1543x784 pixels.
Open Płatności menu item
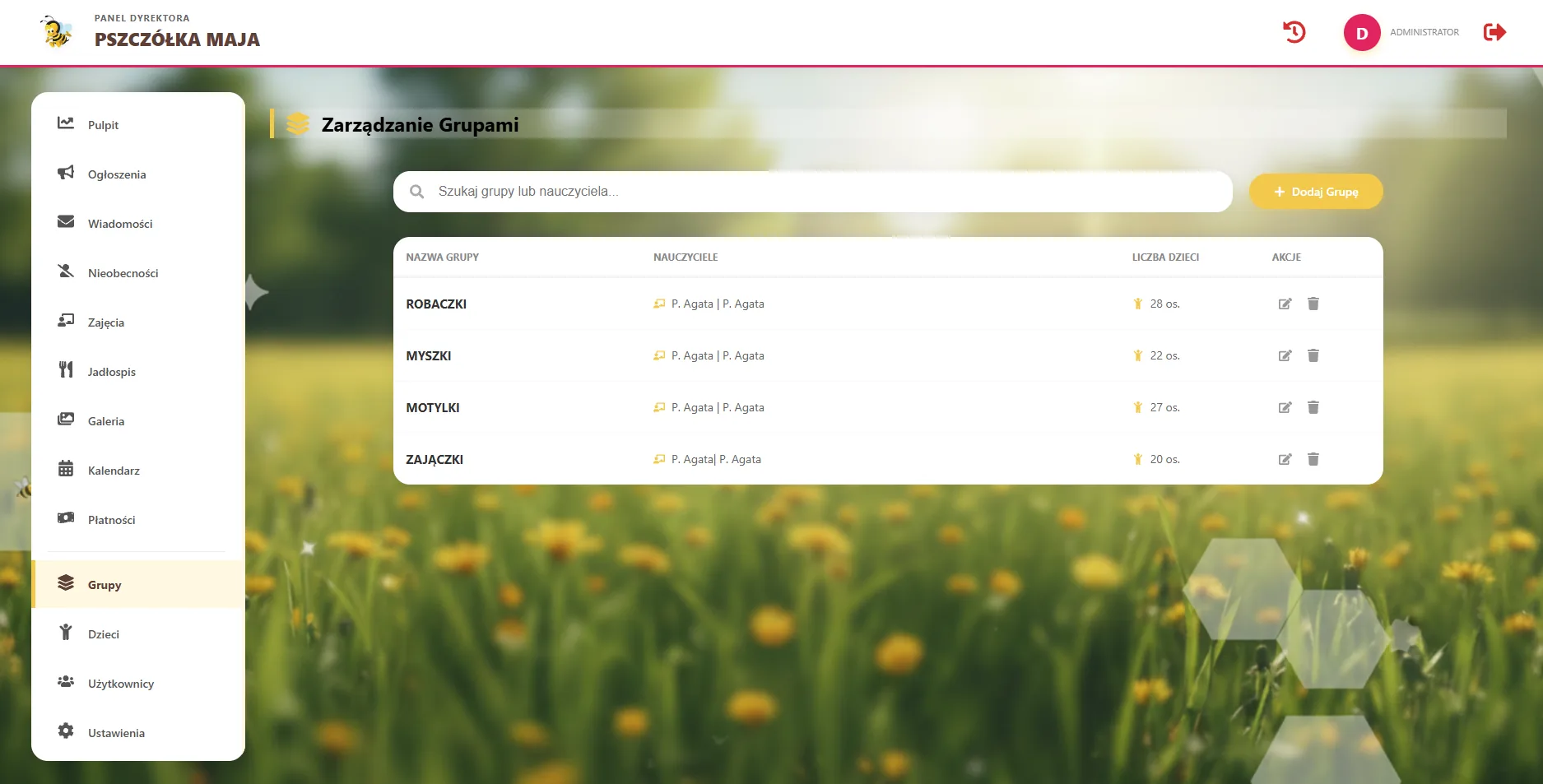pos(138,520)
